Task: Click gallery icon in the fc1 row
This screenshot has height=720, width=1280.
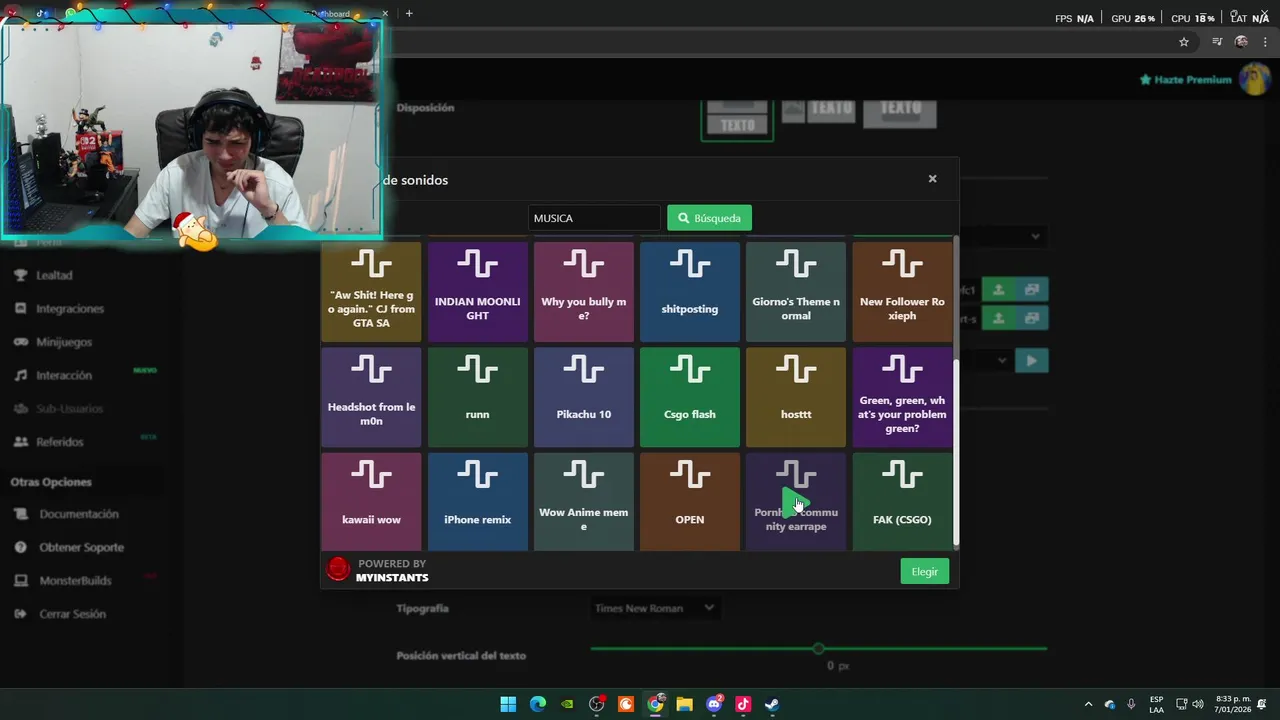Action: (x=1032, y=289)
